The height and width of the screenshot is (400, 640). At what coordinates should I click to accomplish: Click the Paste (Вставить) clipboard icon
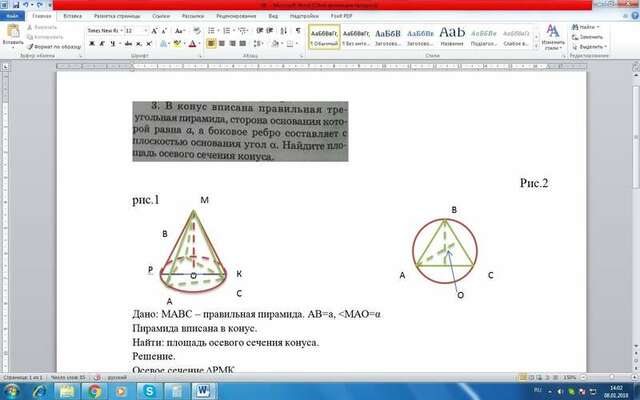13,31
